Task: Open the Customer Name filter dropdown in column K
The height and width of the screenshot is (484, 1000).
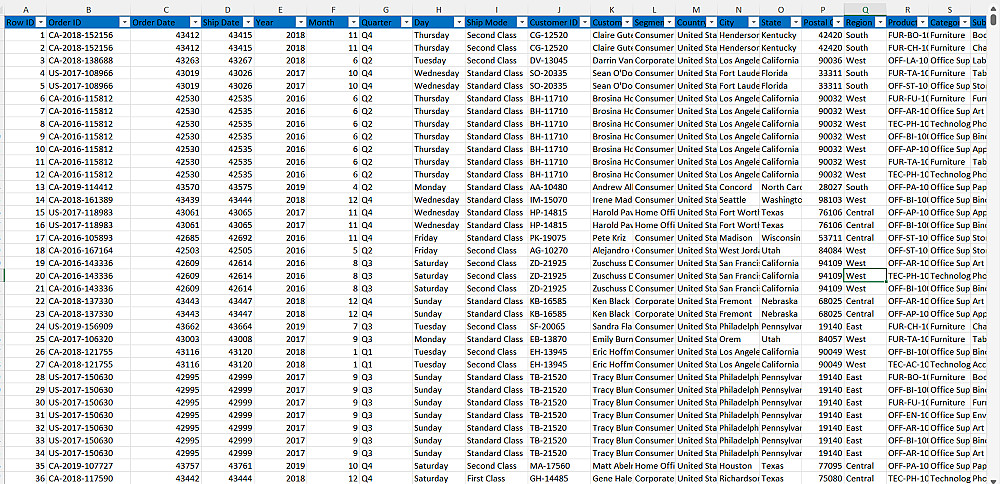Action: click(x=627, y=22)
